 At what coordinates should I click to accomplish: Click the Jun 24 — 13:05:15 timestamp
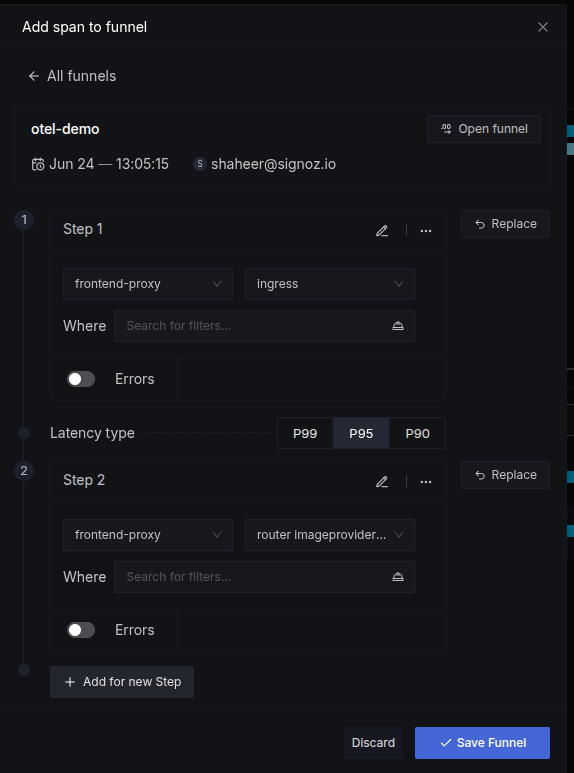(x=109, y=164)
